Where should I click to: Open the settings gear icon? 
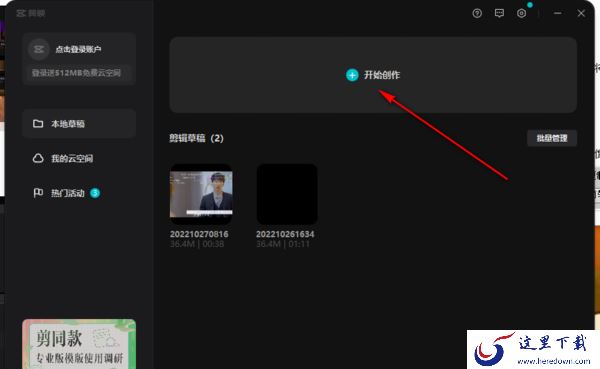tap(522, 13)
